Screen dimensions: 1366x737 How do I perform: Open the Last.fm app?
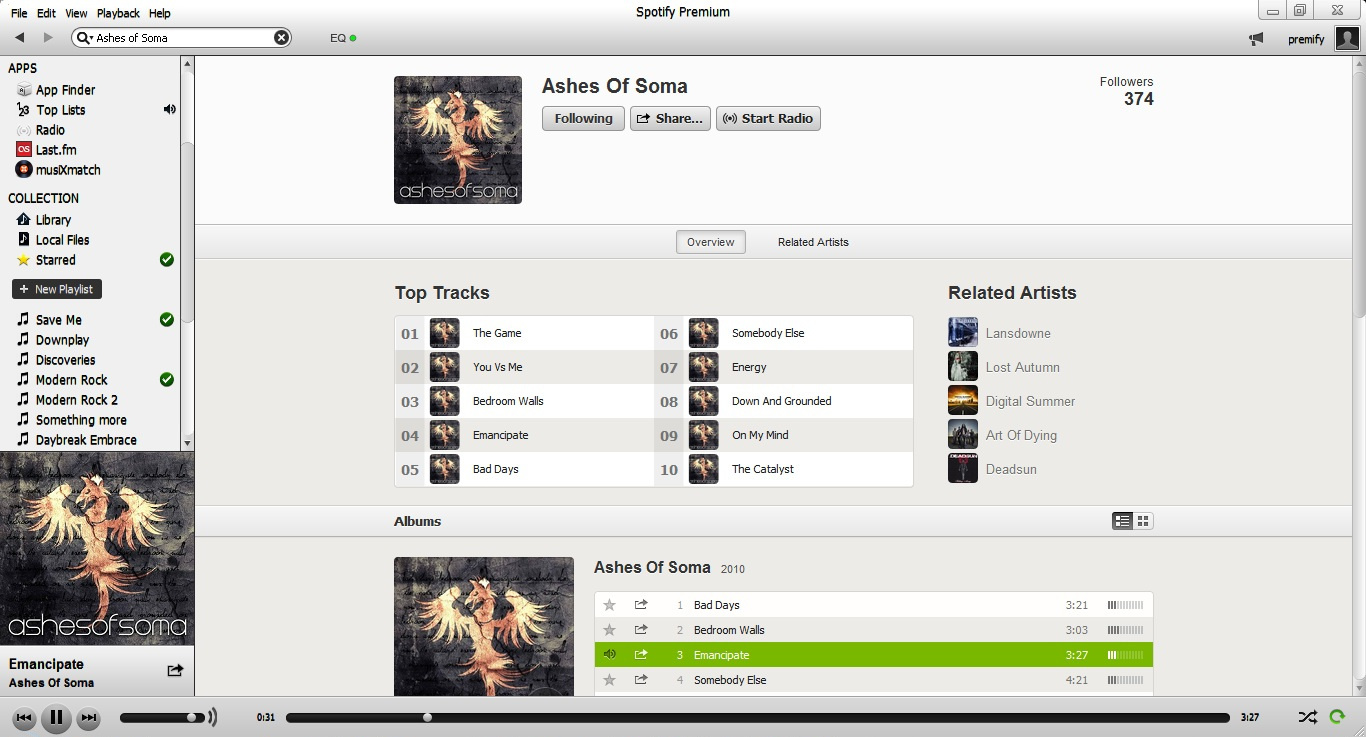56,150
